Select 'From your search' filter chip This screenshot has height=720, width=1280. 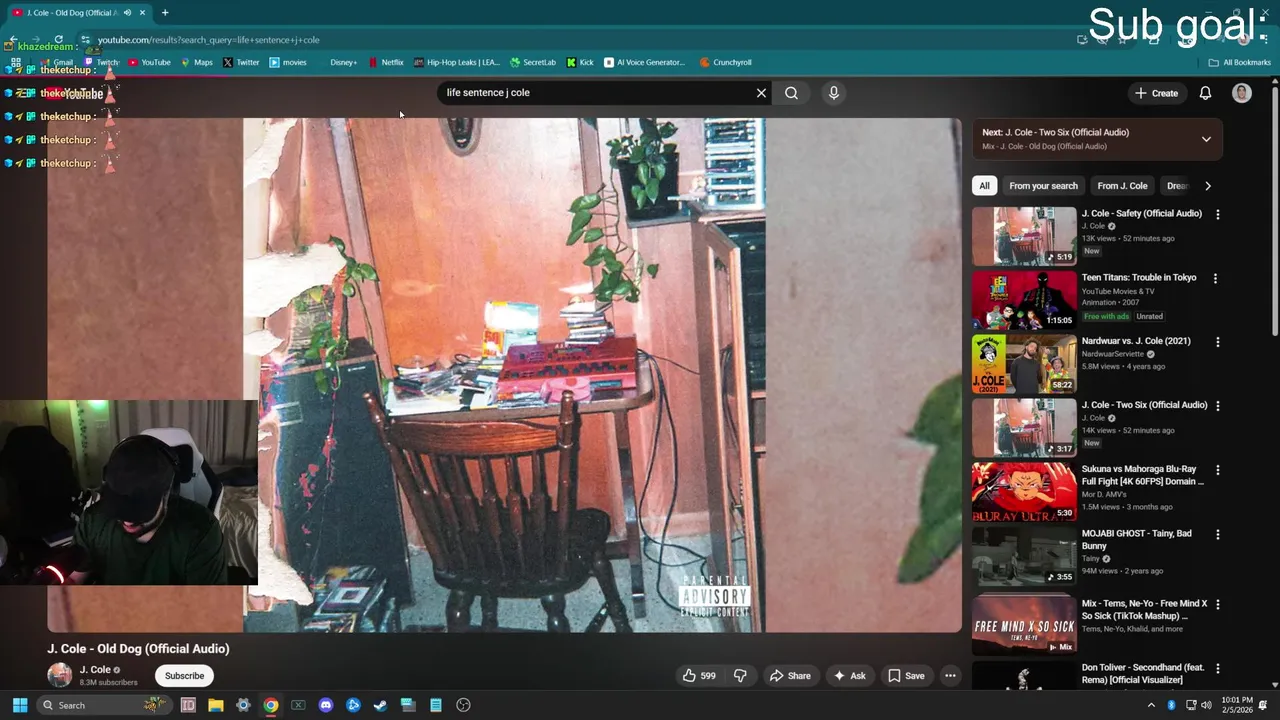click(x=1043, y=186)
